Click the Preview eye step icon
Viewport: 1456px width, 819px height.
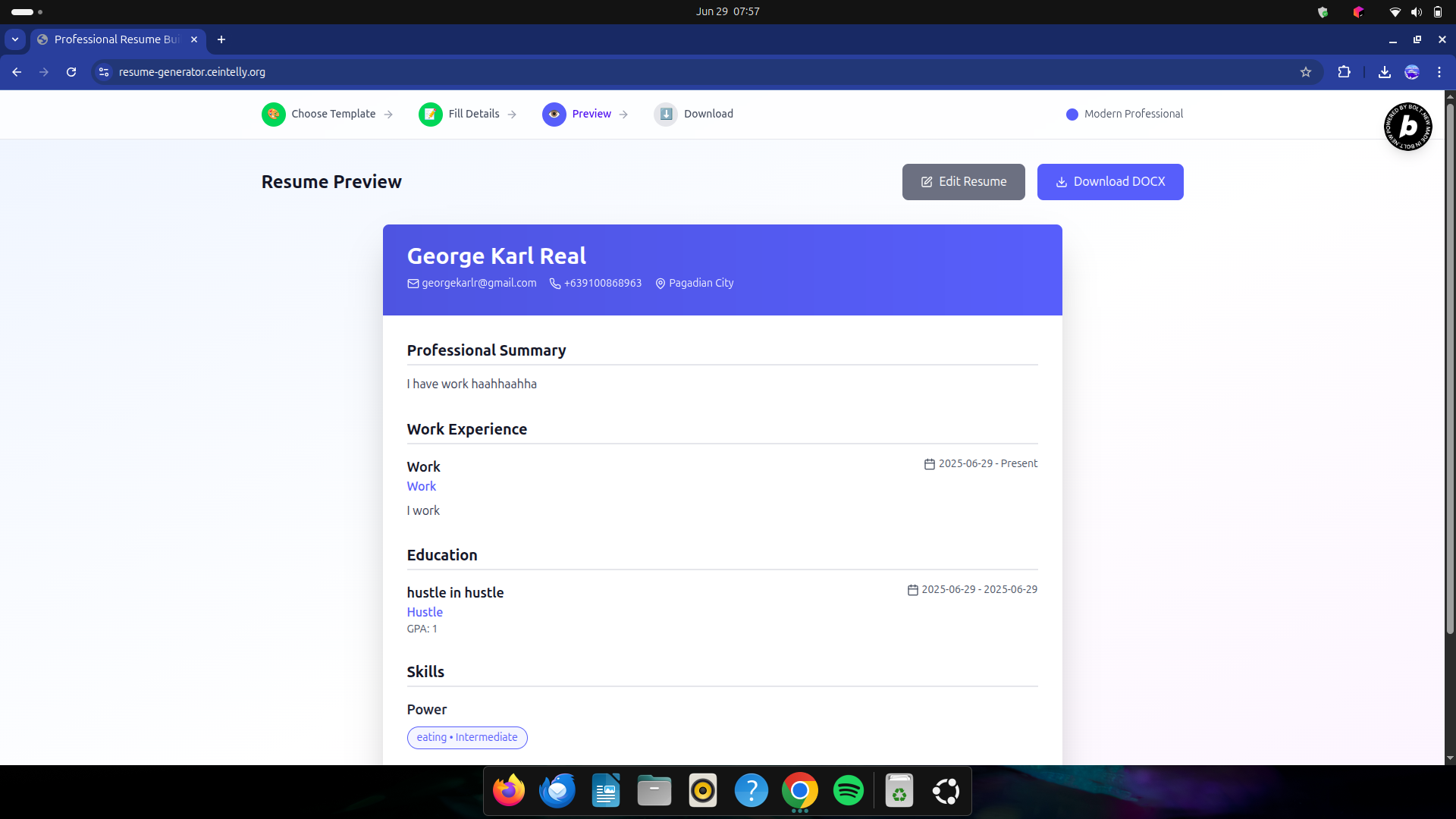pos(554,115)
